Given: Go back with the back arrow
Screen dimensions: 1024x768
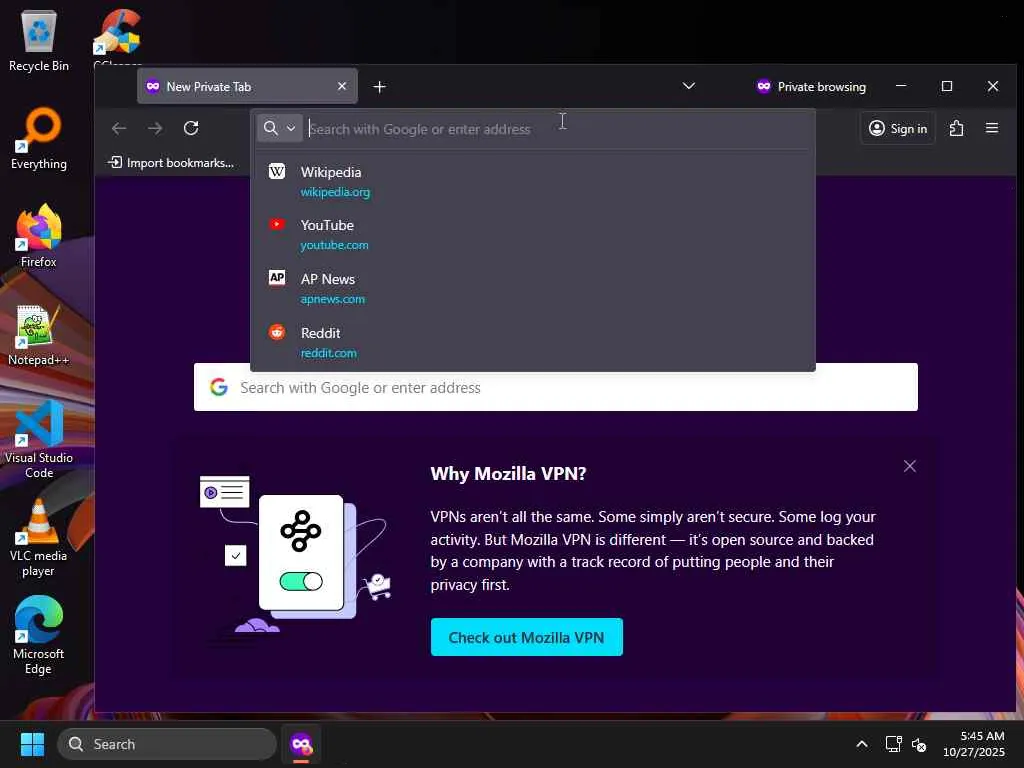Looking at the screenshot, I should point(119,128).
